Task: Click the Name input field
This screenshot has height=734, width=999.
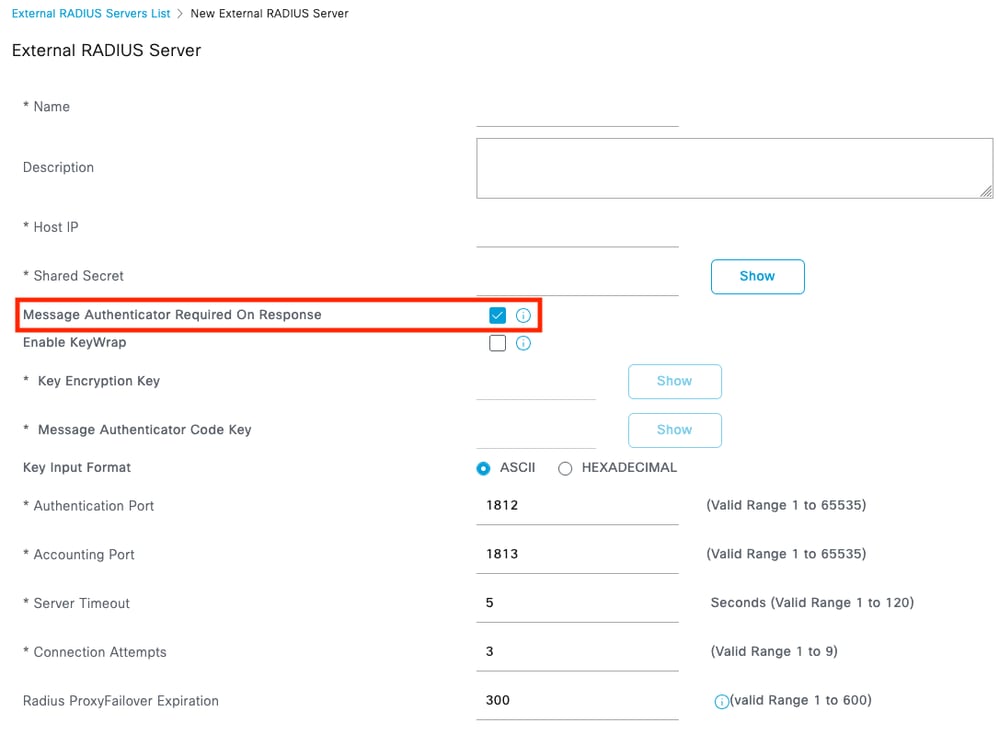Action: [x=577, y=111]
